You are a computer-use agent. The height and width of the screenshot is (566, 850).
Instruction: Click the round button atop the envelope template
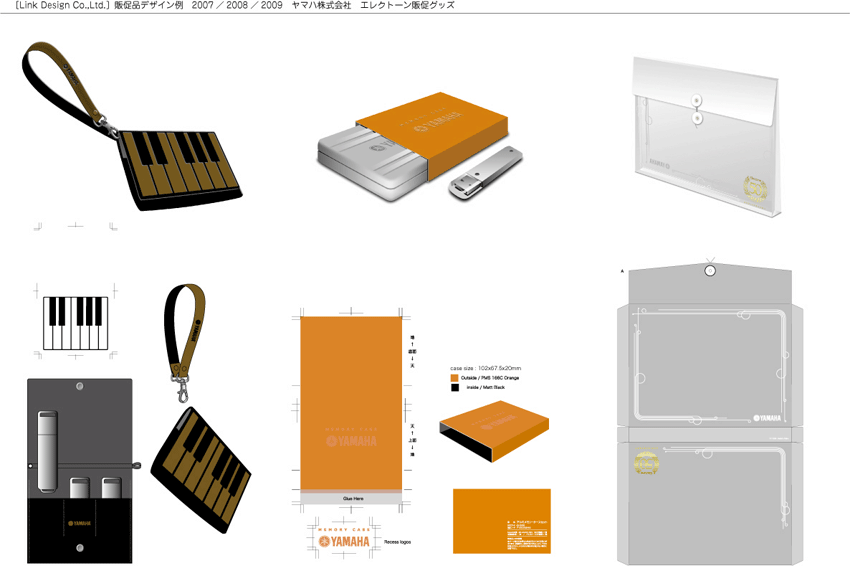click(x=710, y=271)
